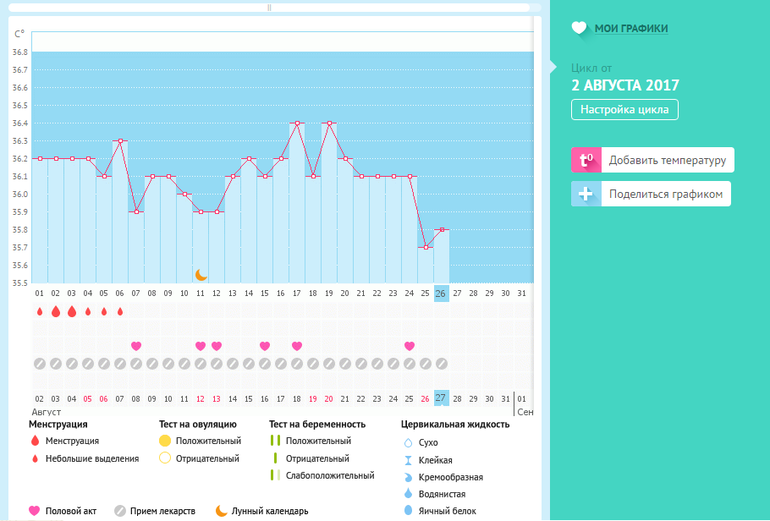The height and width of the screenshot is (521, 770).
Task: Open Настройка цикла settings
Action: (x=625, y=110)
